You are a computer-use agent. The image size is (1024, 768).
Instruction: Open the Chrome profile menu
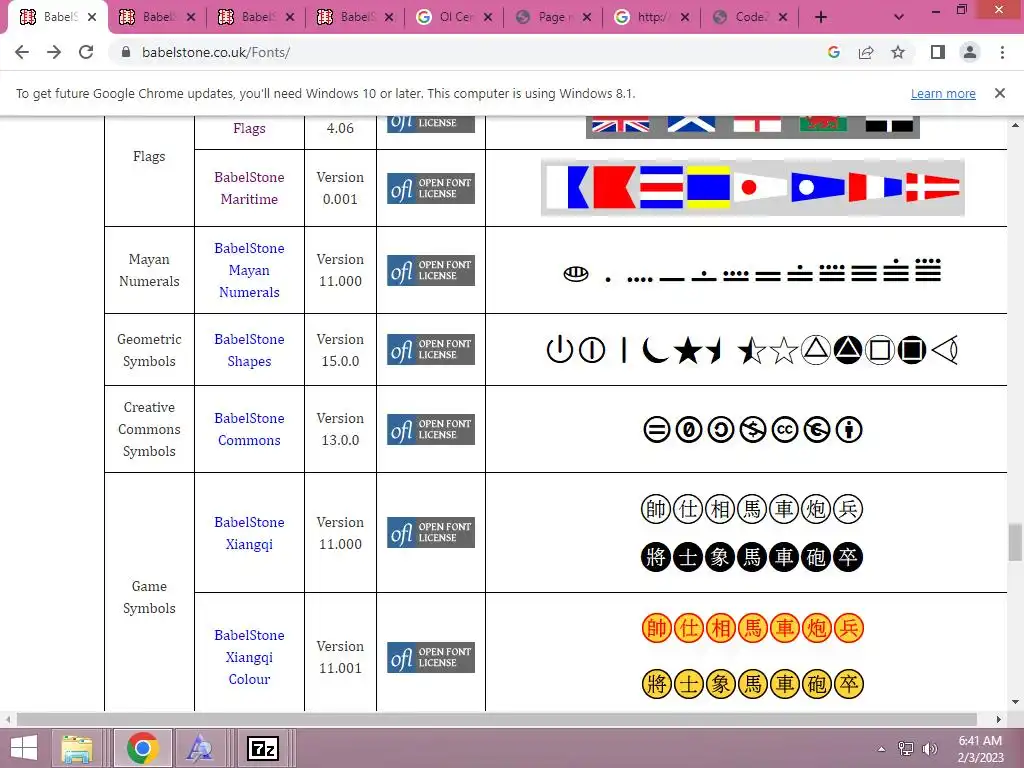[970, 52]
